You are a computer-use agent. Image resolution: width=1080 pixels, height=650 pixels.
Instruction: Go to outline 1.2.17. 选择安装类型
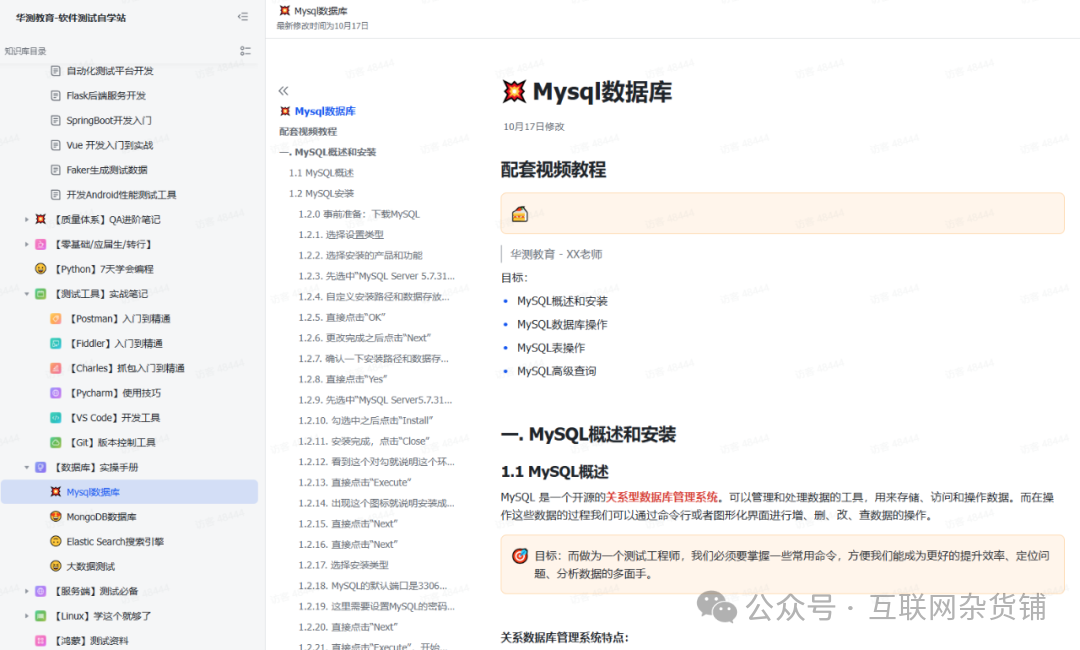click(x=343, y=565)
